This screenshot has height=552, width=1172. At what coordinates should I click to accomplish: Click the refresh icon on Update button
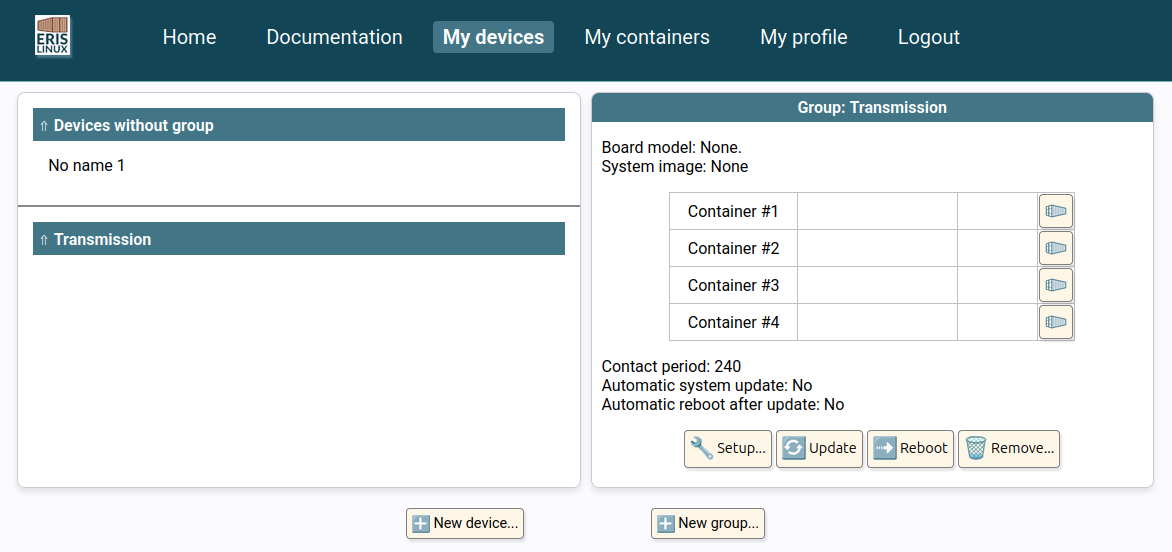pos(793,448)
